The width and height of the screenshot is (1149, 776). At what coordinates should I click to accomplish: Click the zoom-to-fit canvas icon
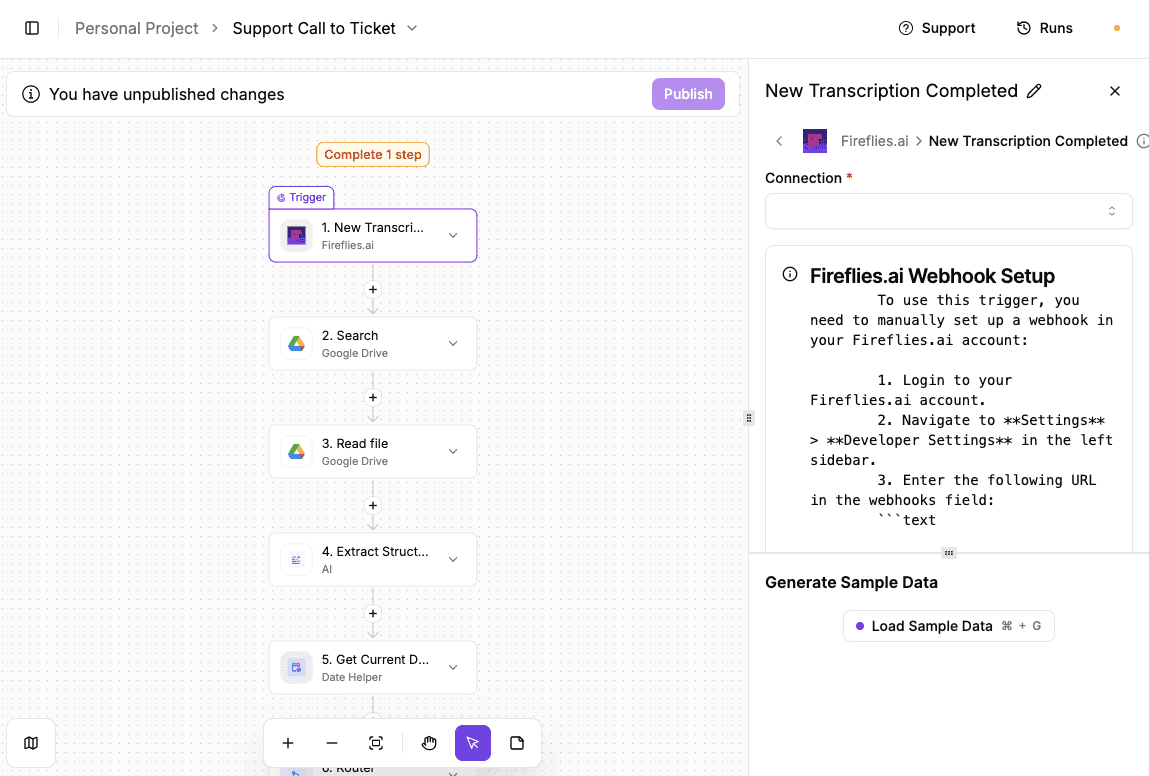point(375,743)
